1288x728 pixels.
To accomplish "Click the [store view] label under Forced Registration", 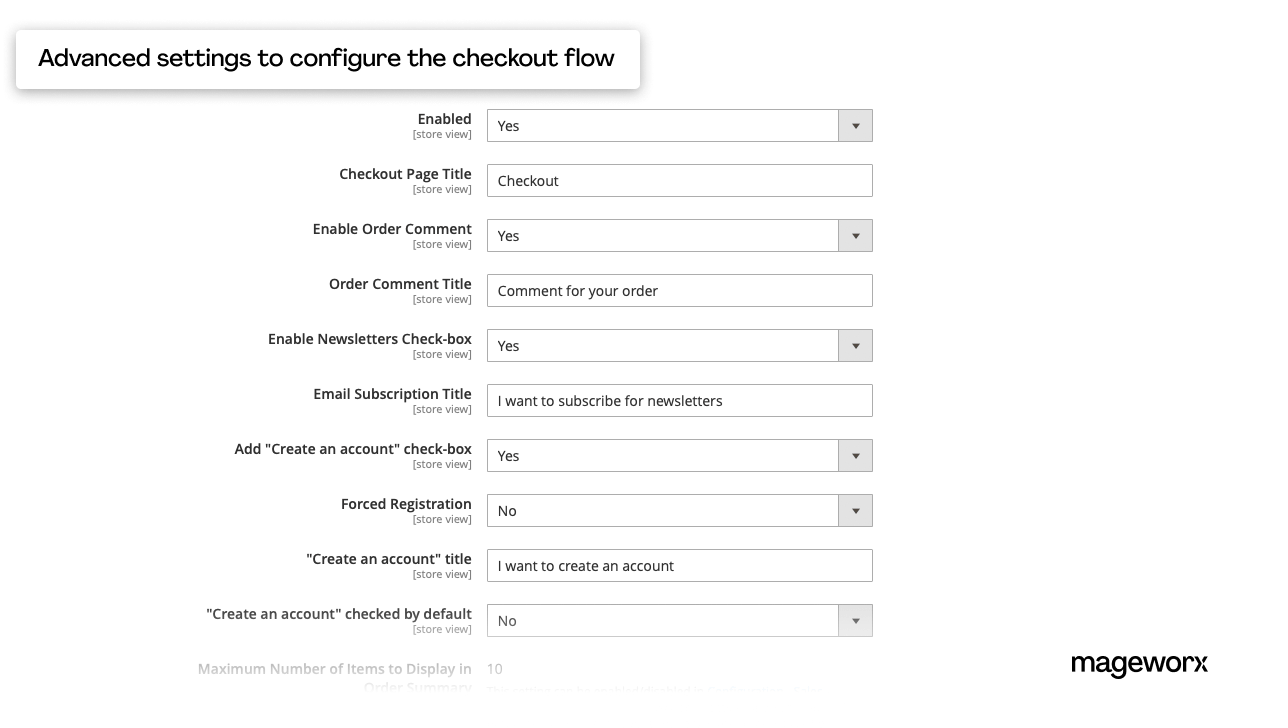I will click(442, 519).
